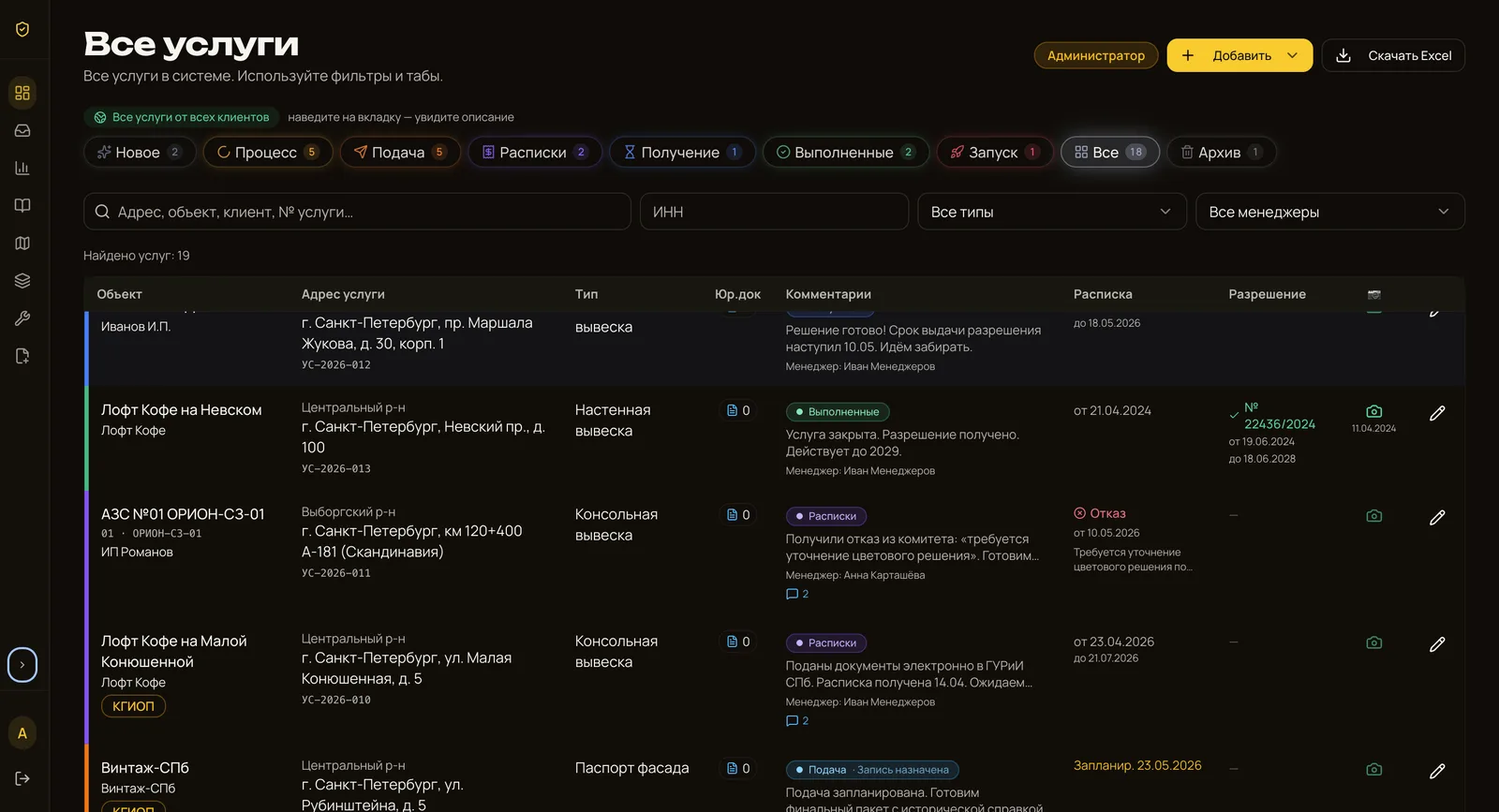
Task: Open the layers stack icon in sidebar
Action: pos(22,280)
